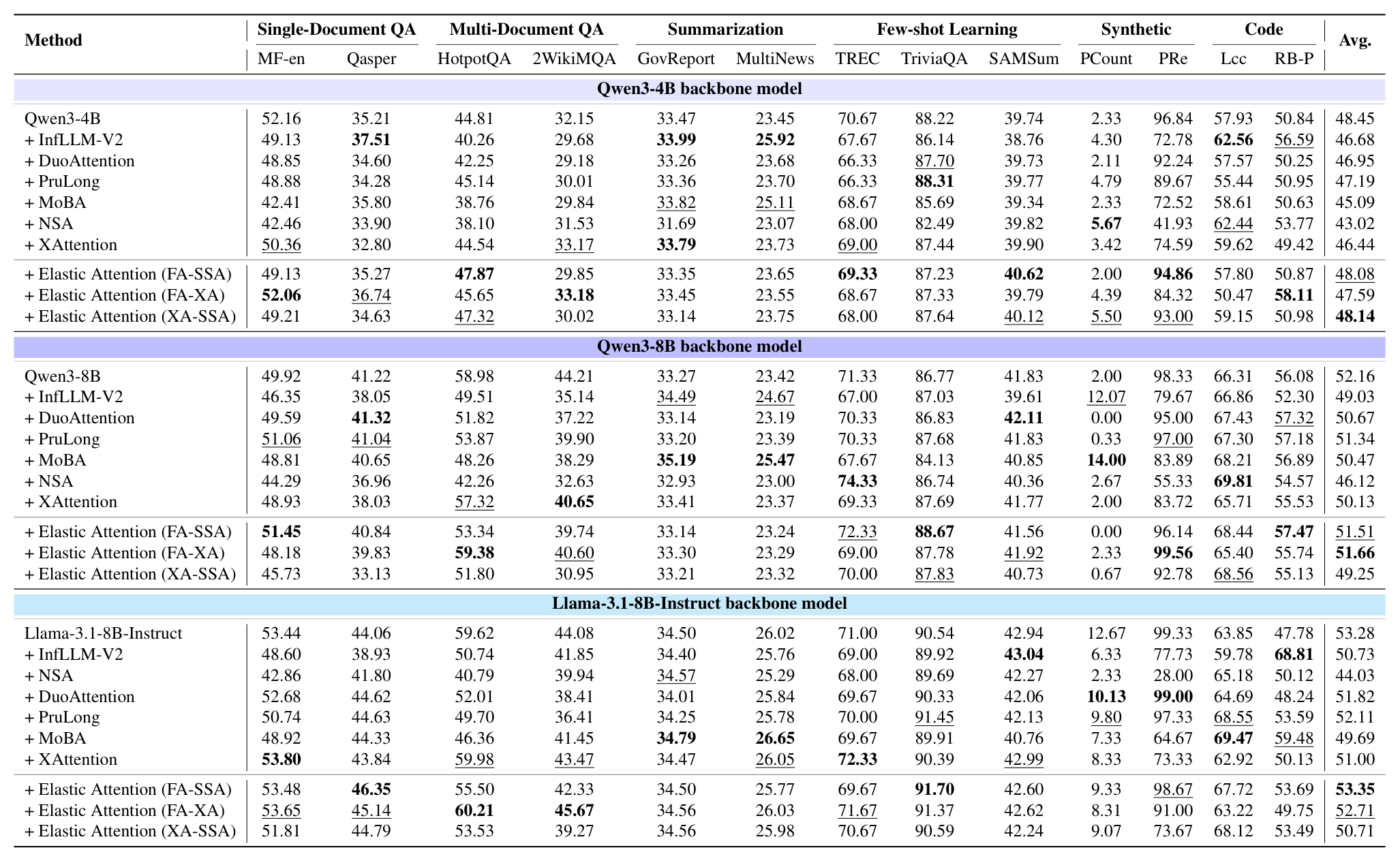Click bold MF-en value 52.06

pyautogui.click(x=281, y=295)
